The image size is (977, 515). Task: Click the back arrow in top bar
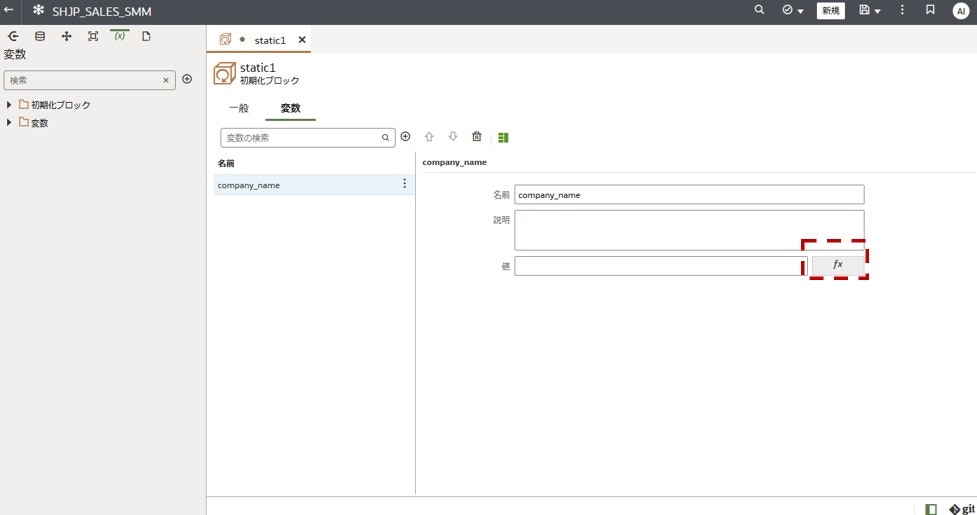pos(9,10)
